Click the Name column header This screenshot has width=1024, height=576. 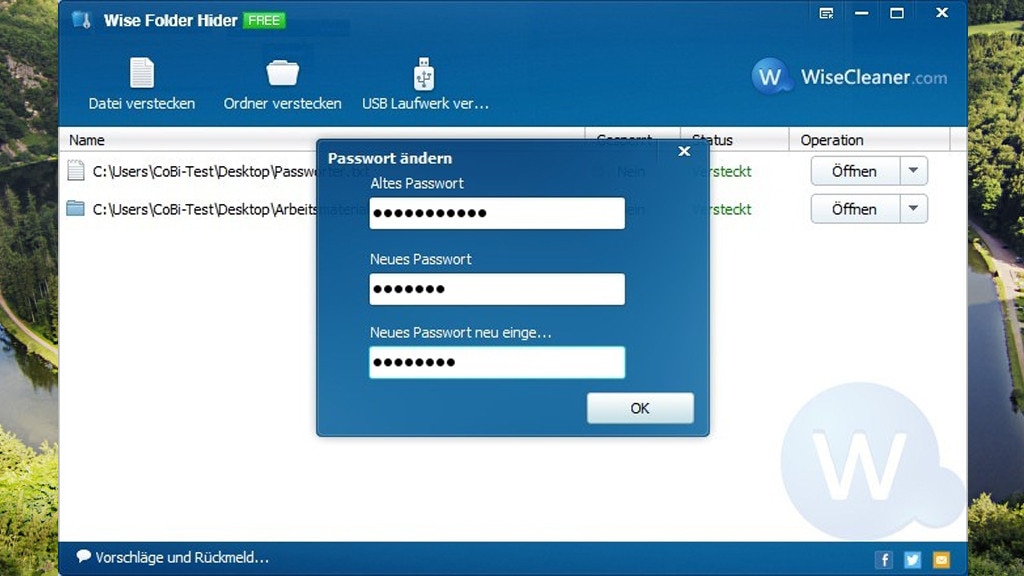coord(87,140)
